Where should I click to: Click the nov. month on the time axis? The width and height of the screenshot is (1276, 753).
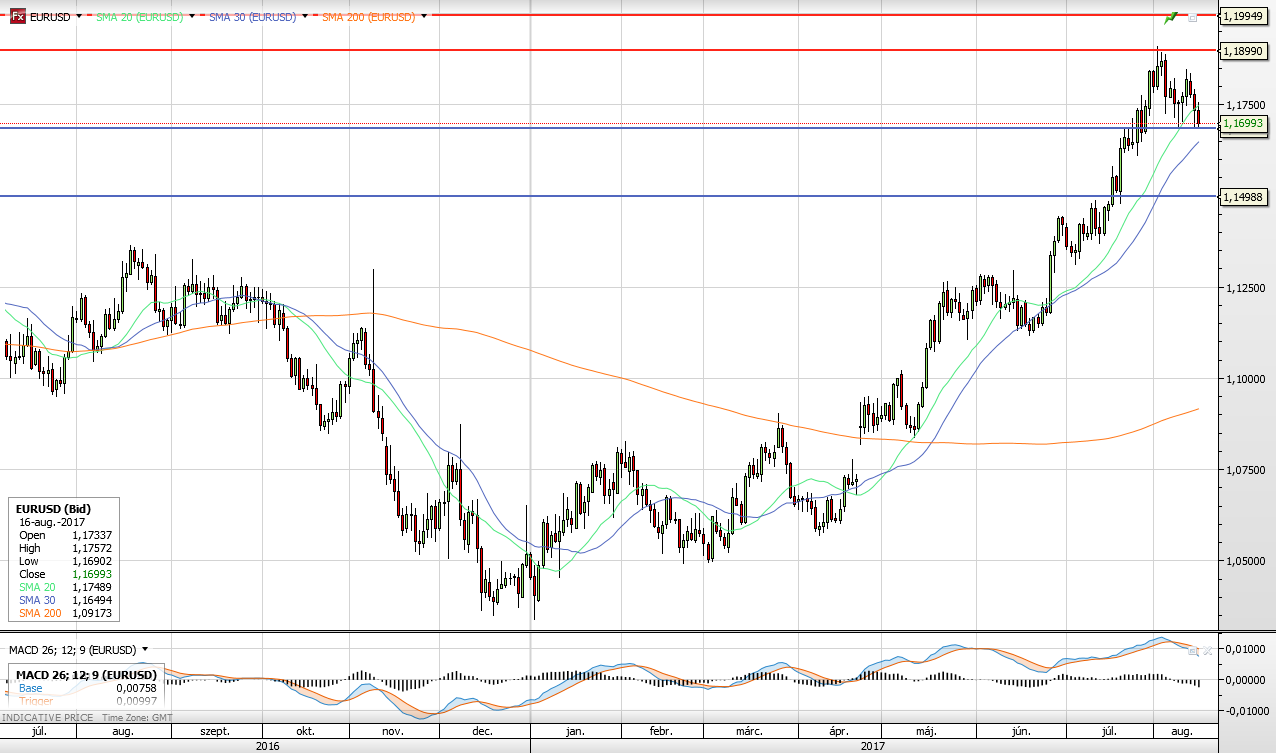392,732
